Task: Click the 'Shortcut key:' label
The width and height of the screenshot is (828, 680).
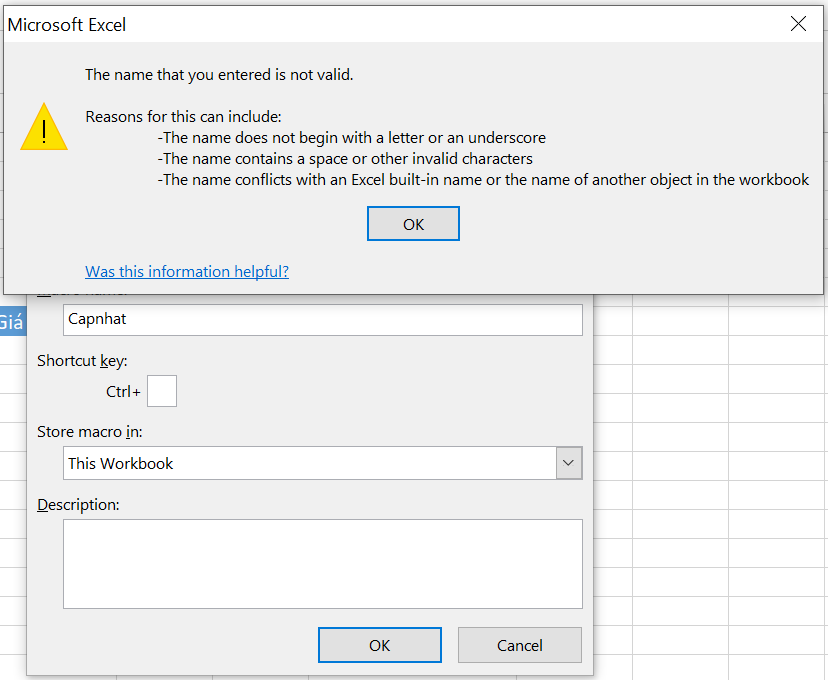Action: 82,361
